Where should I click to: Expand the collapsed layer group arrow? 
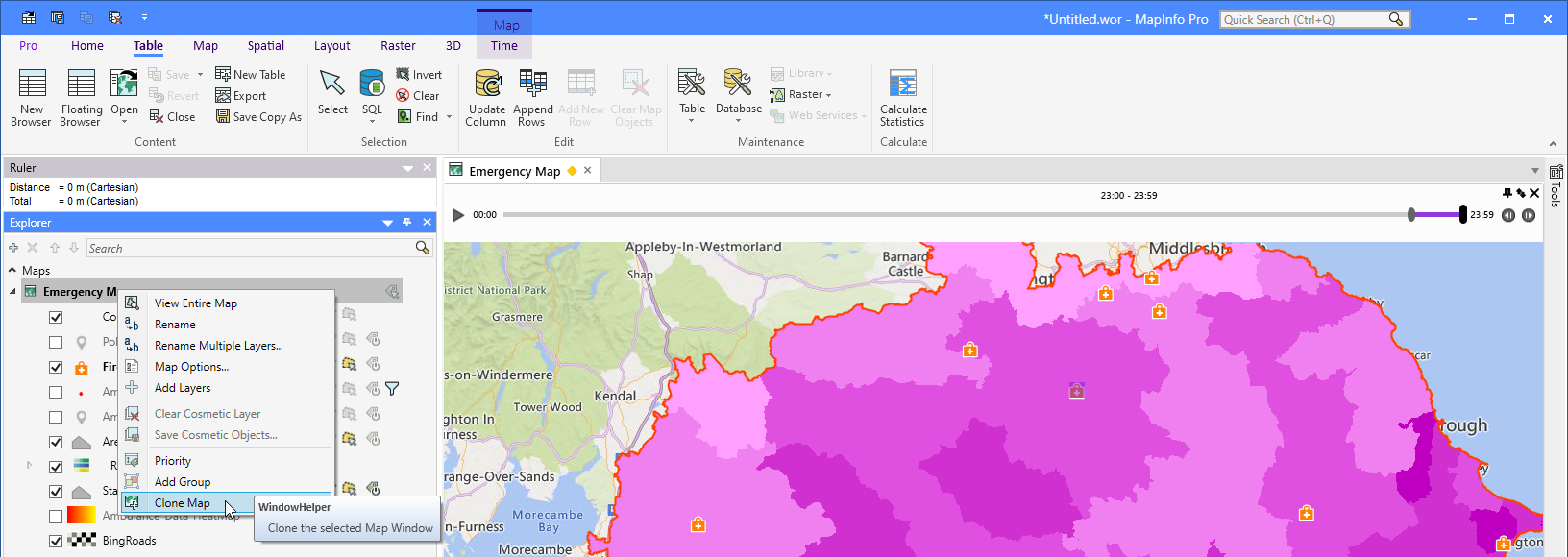point(29,466)
